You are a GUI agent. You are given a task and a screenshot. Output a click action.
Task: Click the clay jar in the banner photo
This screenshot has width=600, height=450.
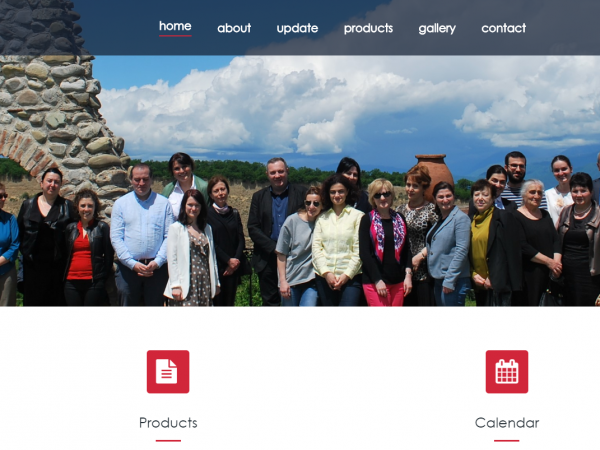[434, 170]
